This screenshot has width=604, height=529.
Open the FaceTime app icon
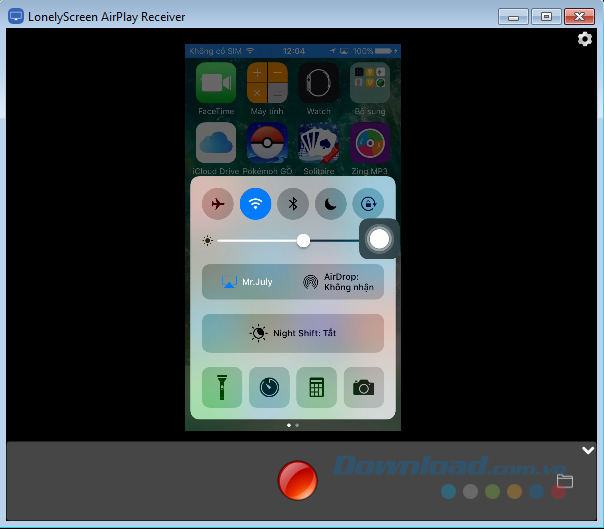coord(216,83)
